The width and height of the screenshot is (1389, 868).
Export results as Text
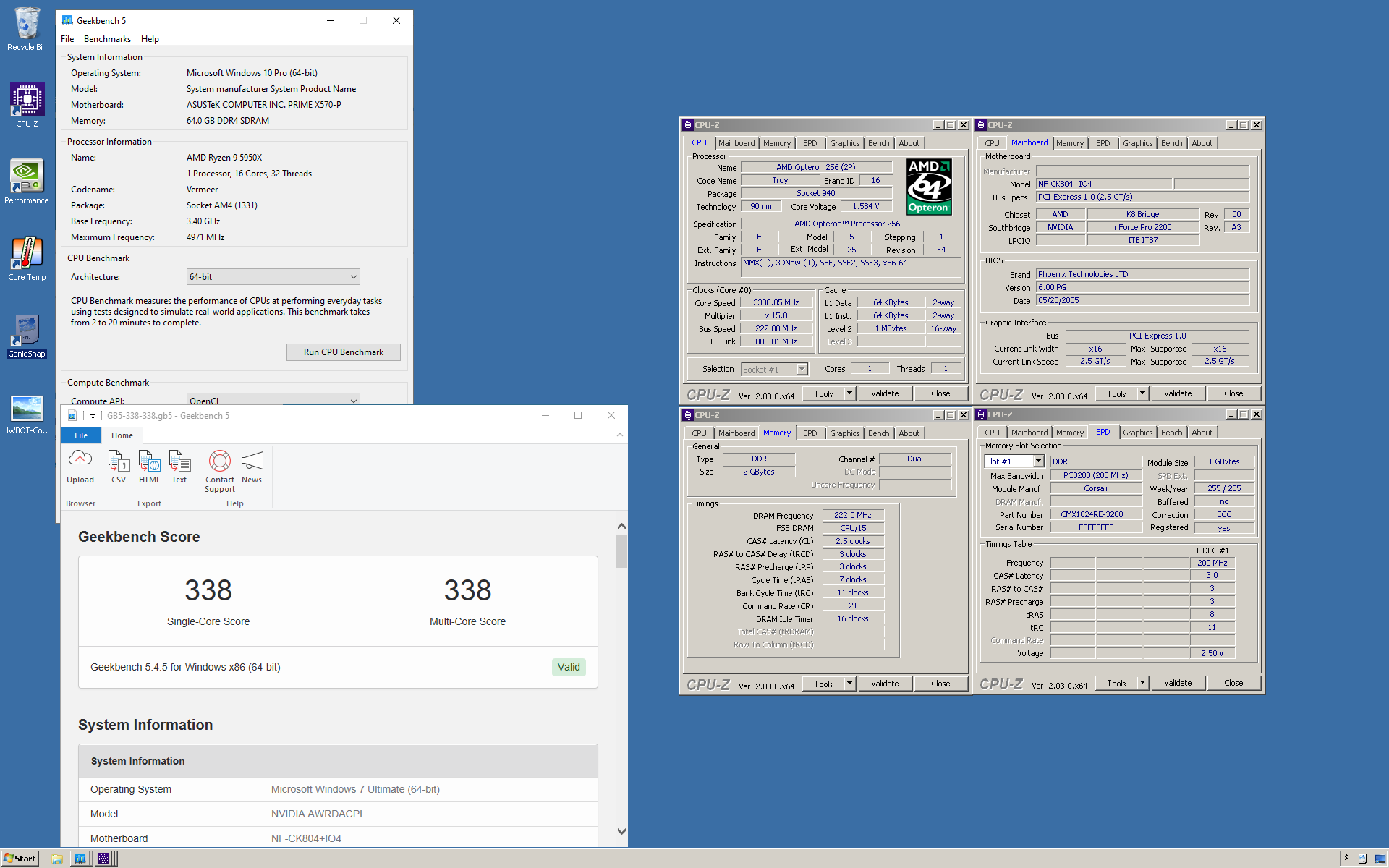tap(179, 467)
